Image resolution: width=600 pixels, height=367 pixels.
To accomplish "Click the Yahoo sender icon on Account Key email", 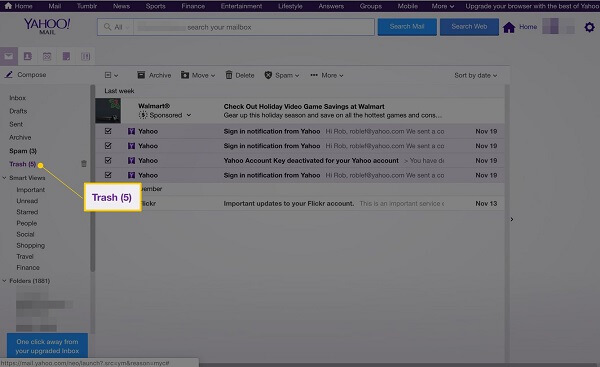I will pos(131,160).
